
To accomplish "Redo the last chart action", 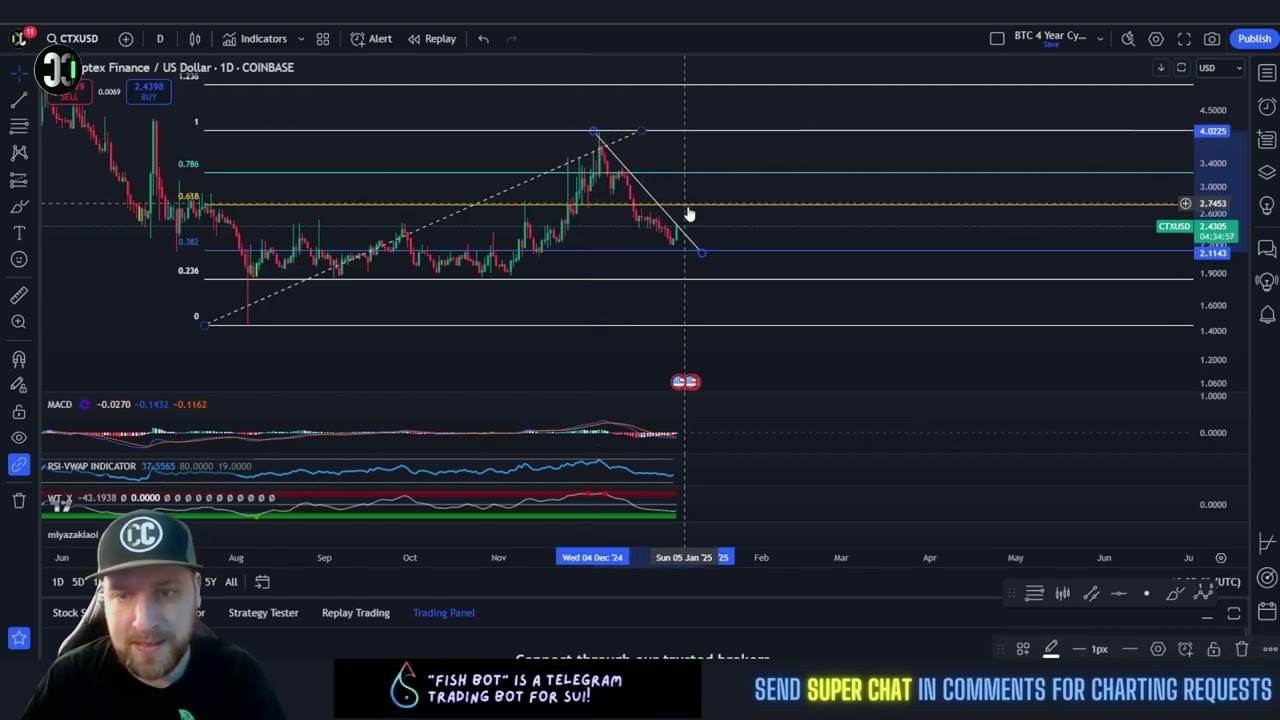I will click(512, 39).
